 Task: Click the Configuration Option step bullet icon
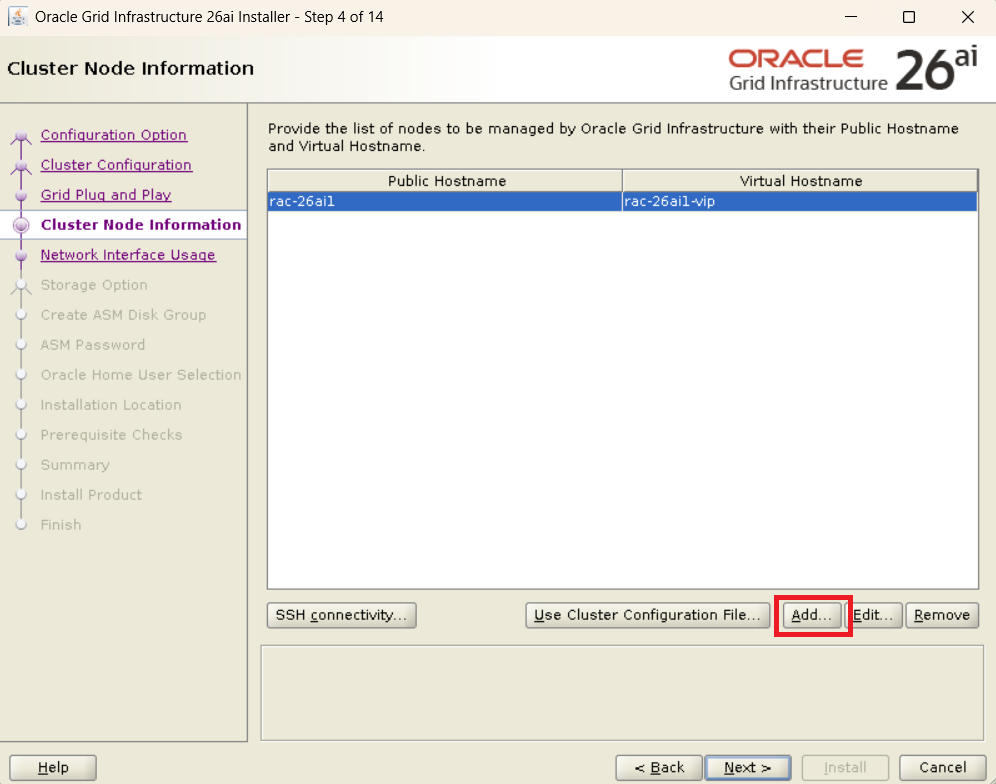[20, 137]
